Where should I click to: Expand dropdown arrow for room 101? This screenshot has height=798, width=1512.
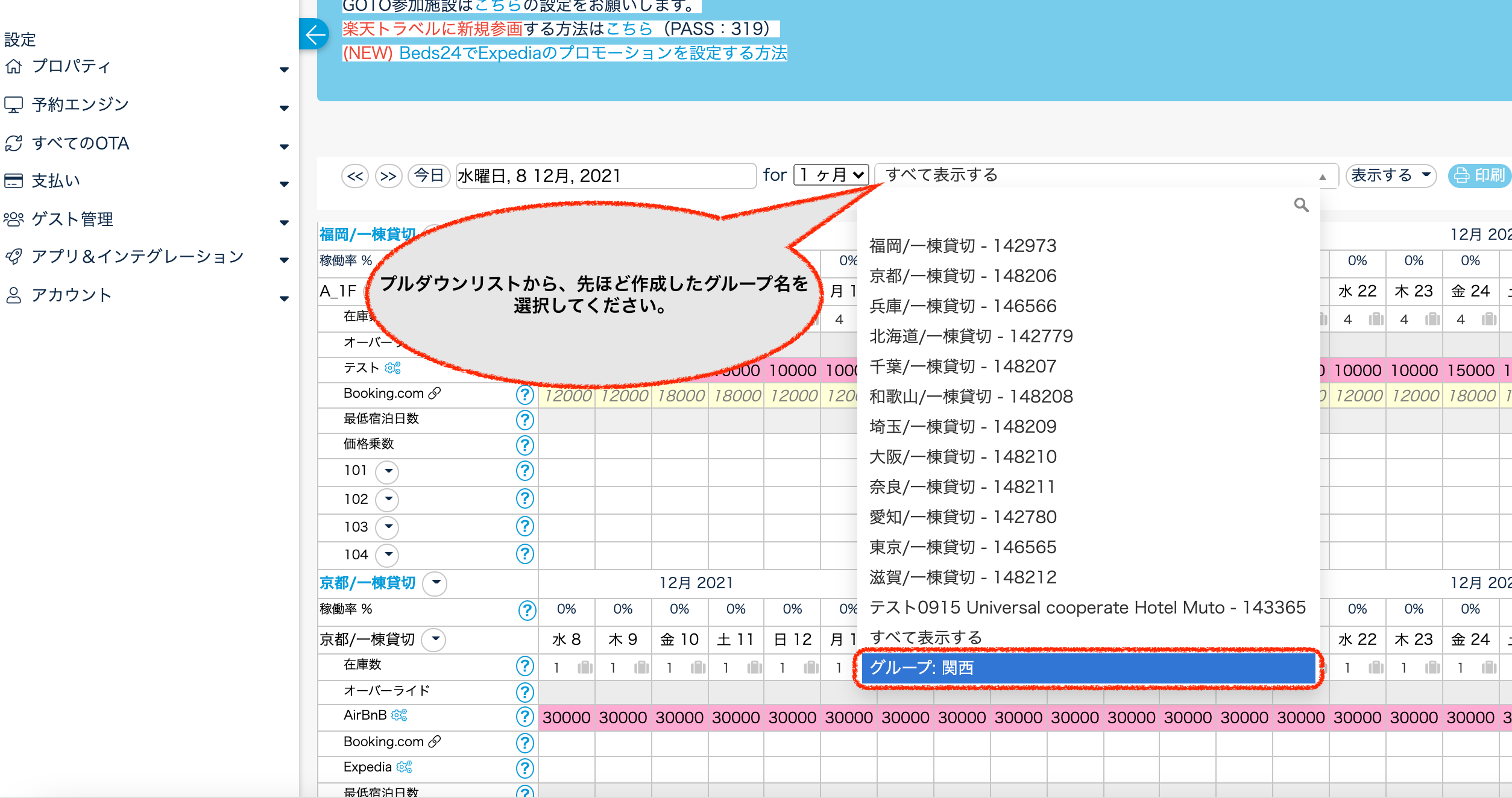(388, 471)
